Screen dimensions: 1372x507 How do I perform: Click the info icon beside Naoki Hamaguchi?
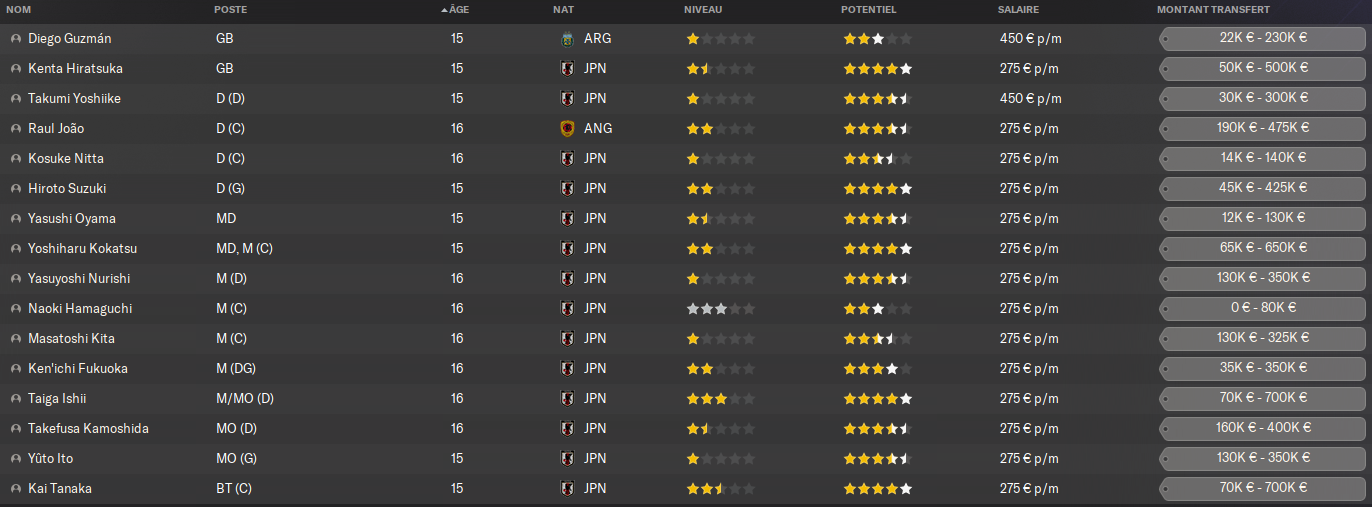click(16, 309)
